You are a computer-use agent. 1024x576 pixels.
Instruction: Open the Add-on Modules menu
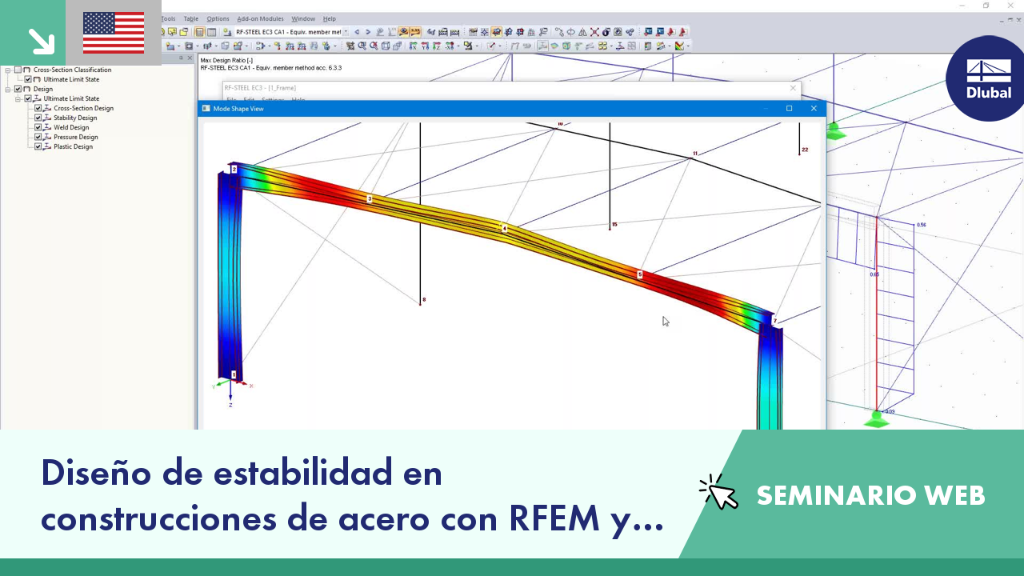[x=260, y=19]
